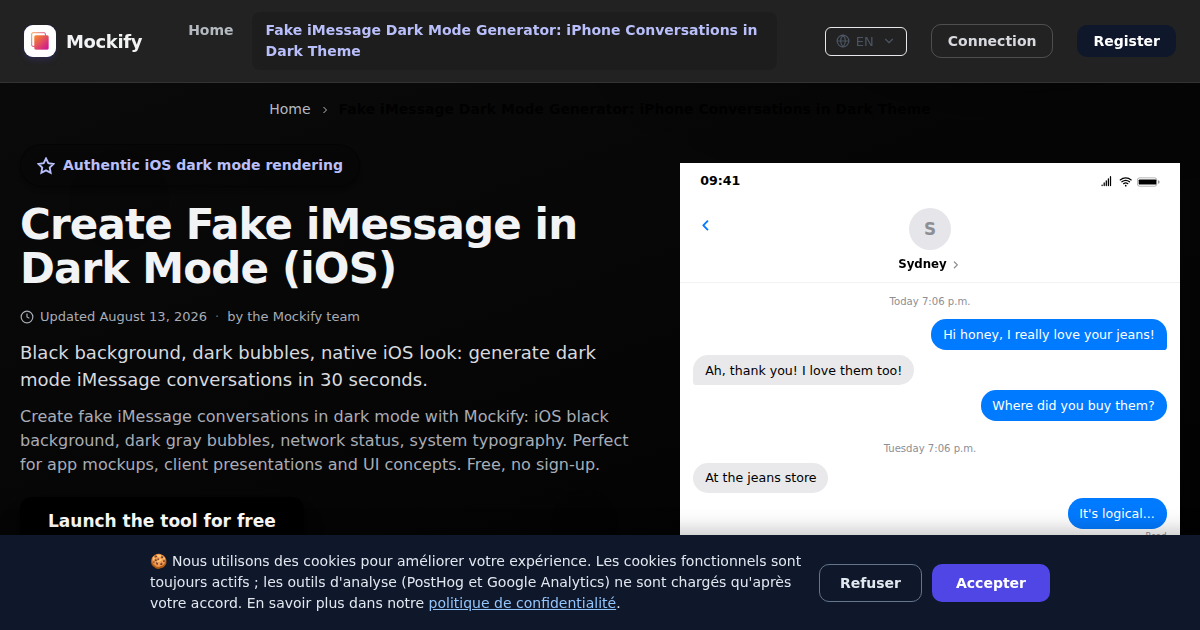Click the breadcrumb chevron separator
This screenshot has height=630, width=1200.
pyautogui.click(x=325, y=110)
